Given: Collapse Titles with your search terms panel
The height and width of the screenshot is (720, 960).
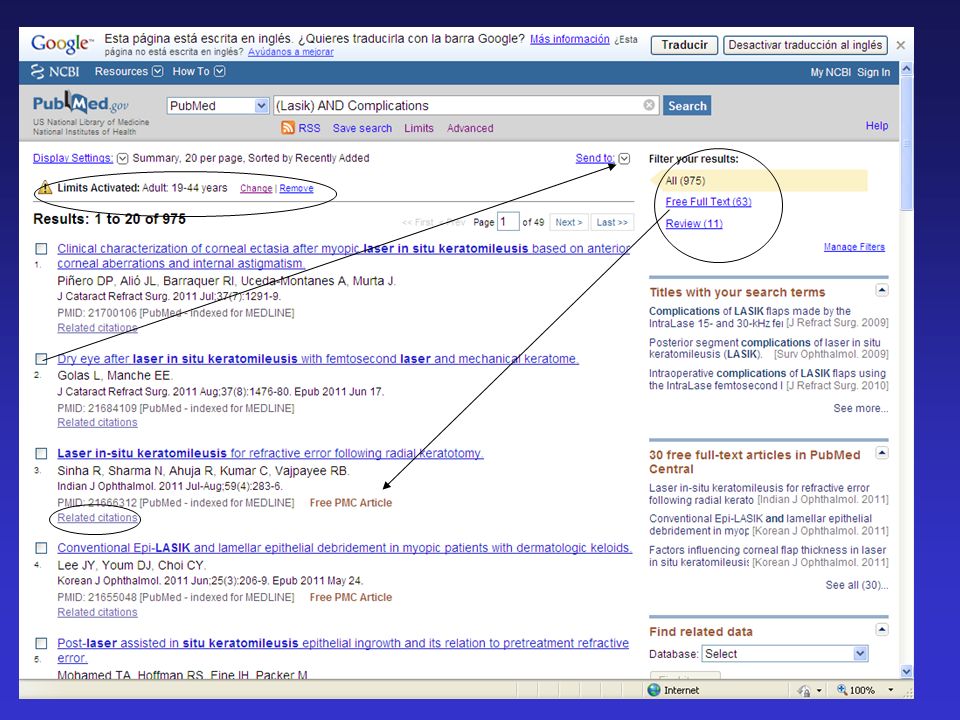Looking at the screenshot, I should (x=882, y=290).
